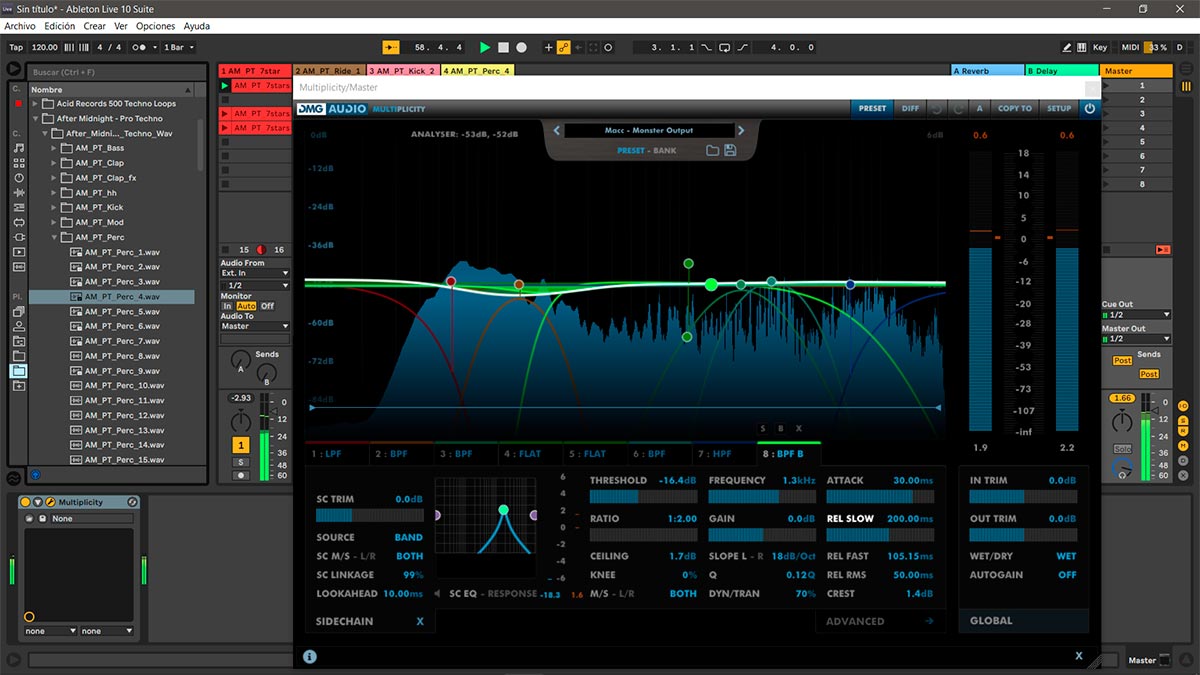
Task: Expand the AM_PT_Bass folder
Action: tap(55, 148)
